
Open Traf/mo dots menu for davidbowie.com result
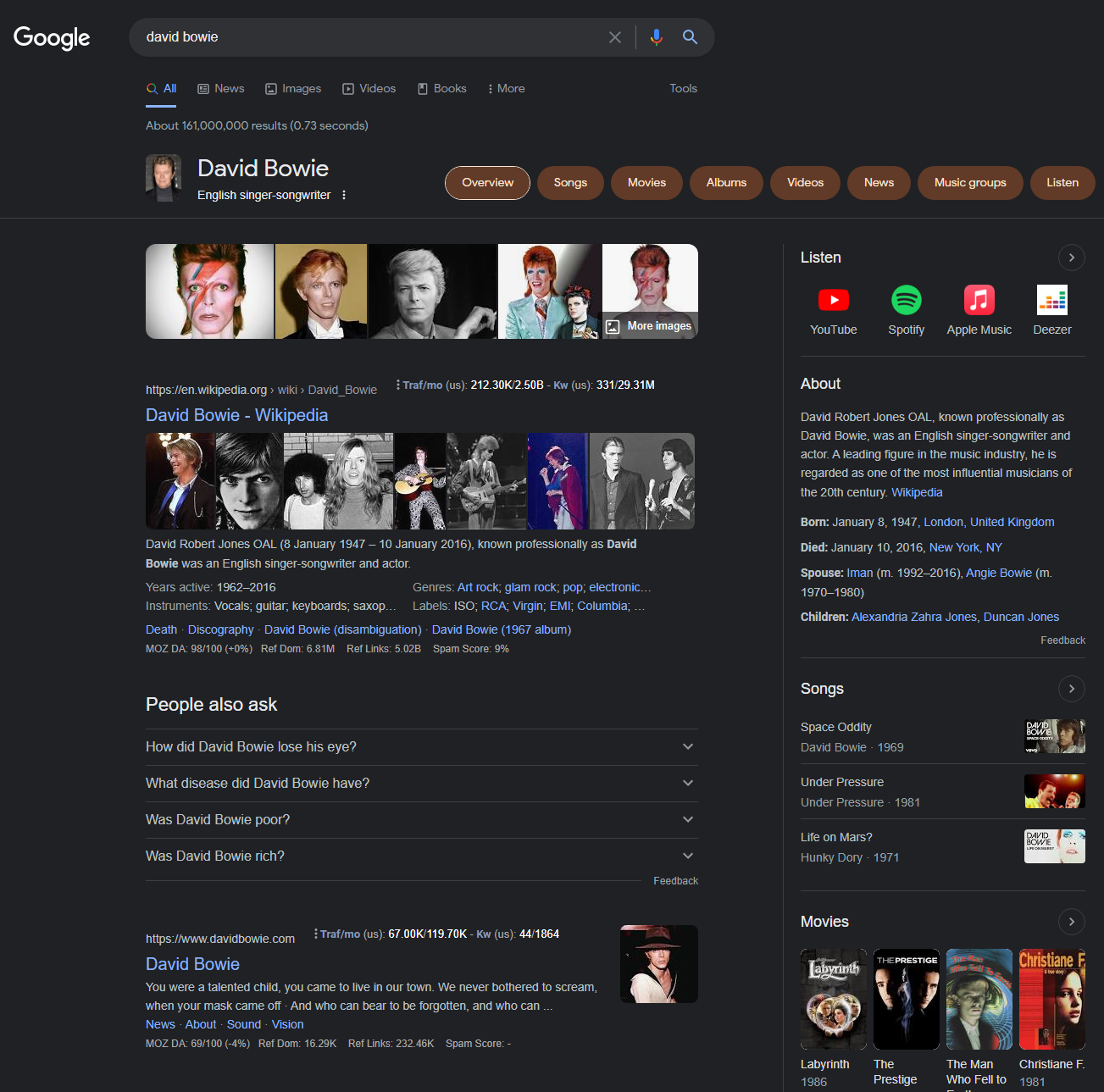tap(316, 934)
